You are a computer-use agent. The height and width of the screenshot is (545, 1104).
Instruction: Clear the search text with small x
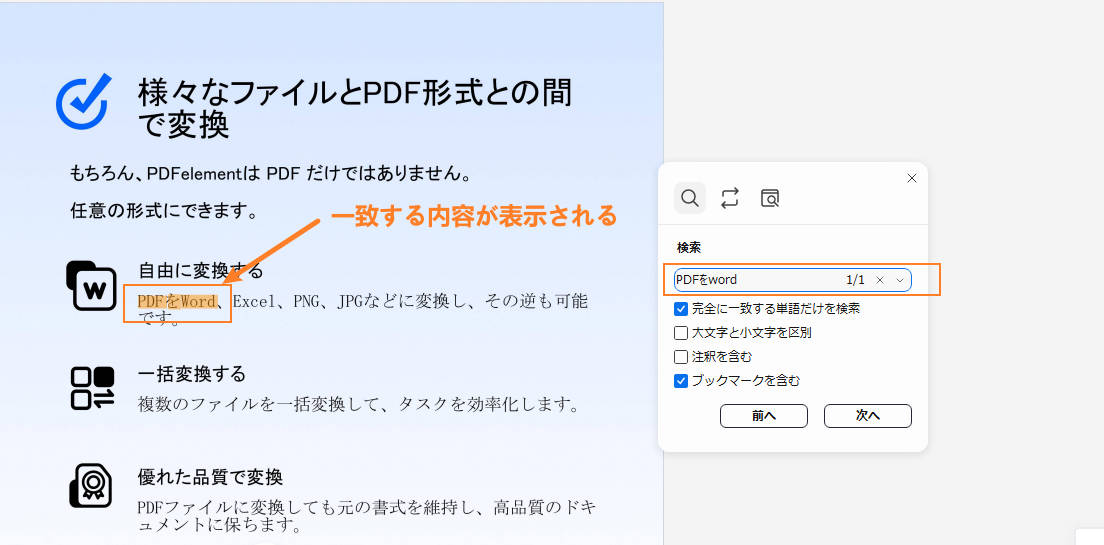(x=880, y=280)
